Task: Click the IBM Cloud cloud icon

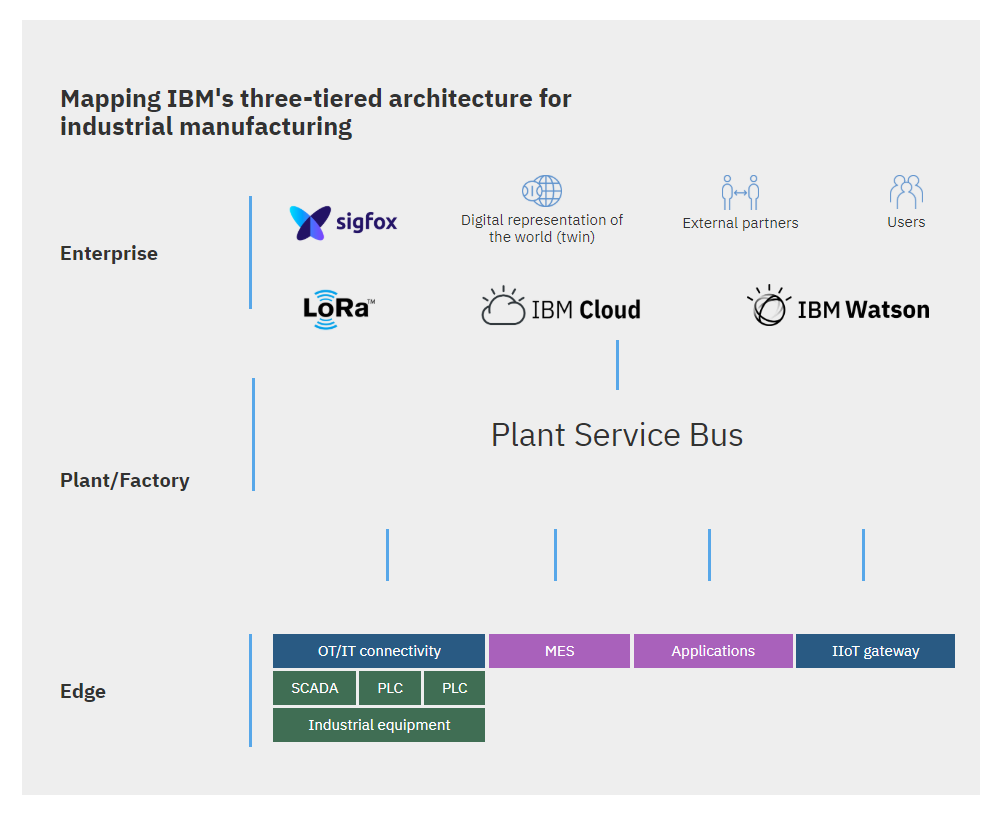Action: pos(503,305)
